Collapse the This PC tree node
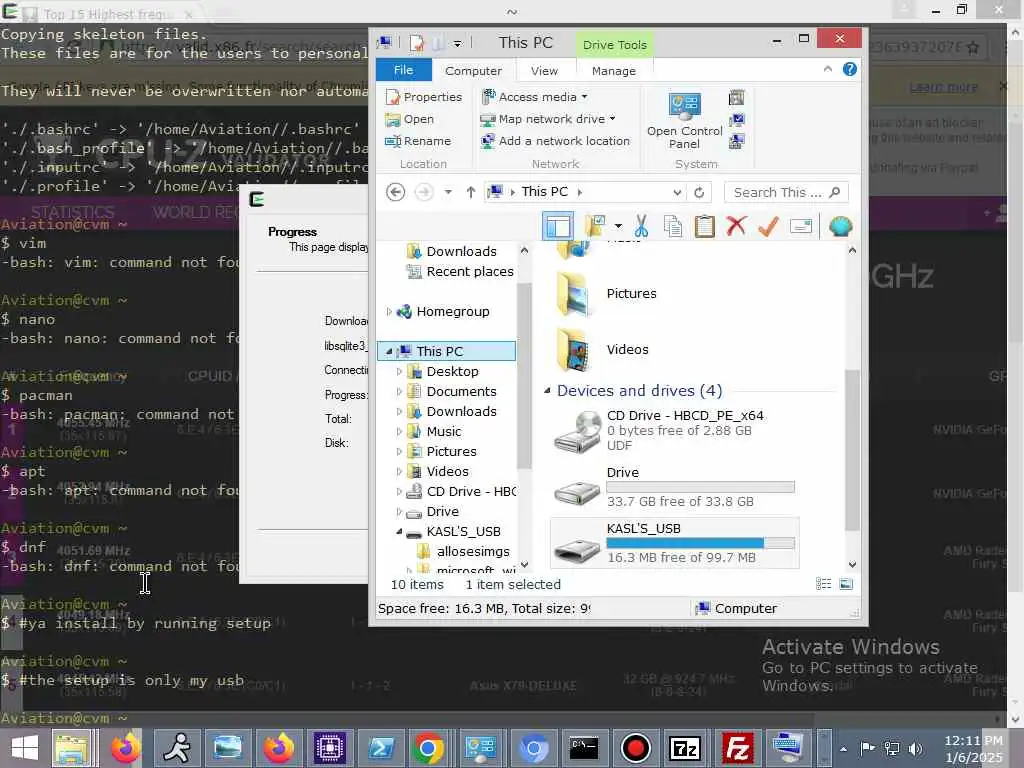This screenshot has width=1024, height=768. [x=389, y=351]
